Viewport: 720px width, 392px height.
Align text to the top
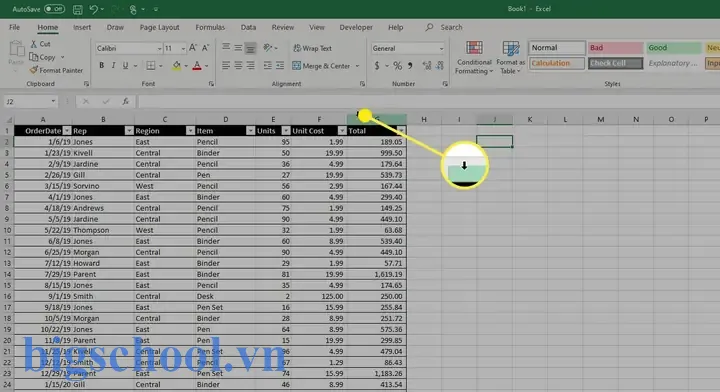click(226, 48)
